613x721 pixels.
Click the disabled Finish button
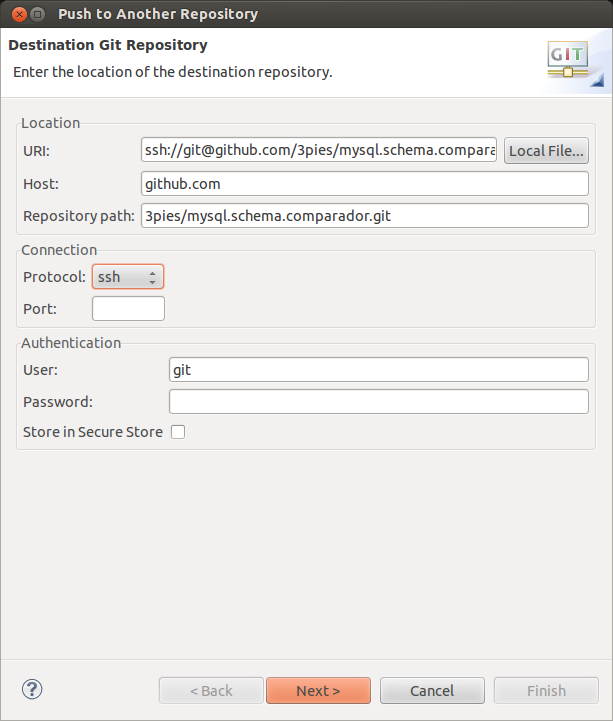[546, 691]
